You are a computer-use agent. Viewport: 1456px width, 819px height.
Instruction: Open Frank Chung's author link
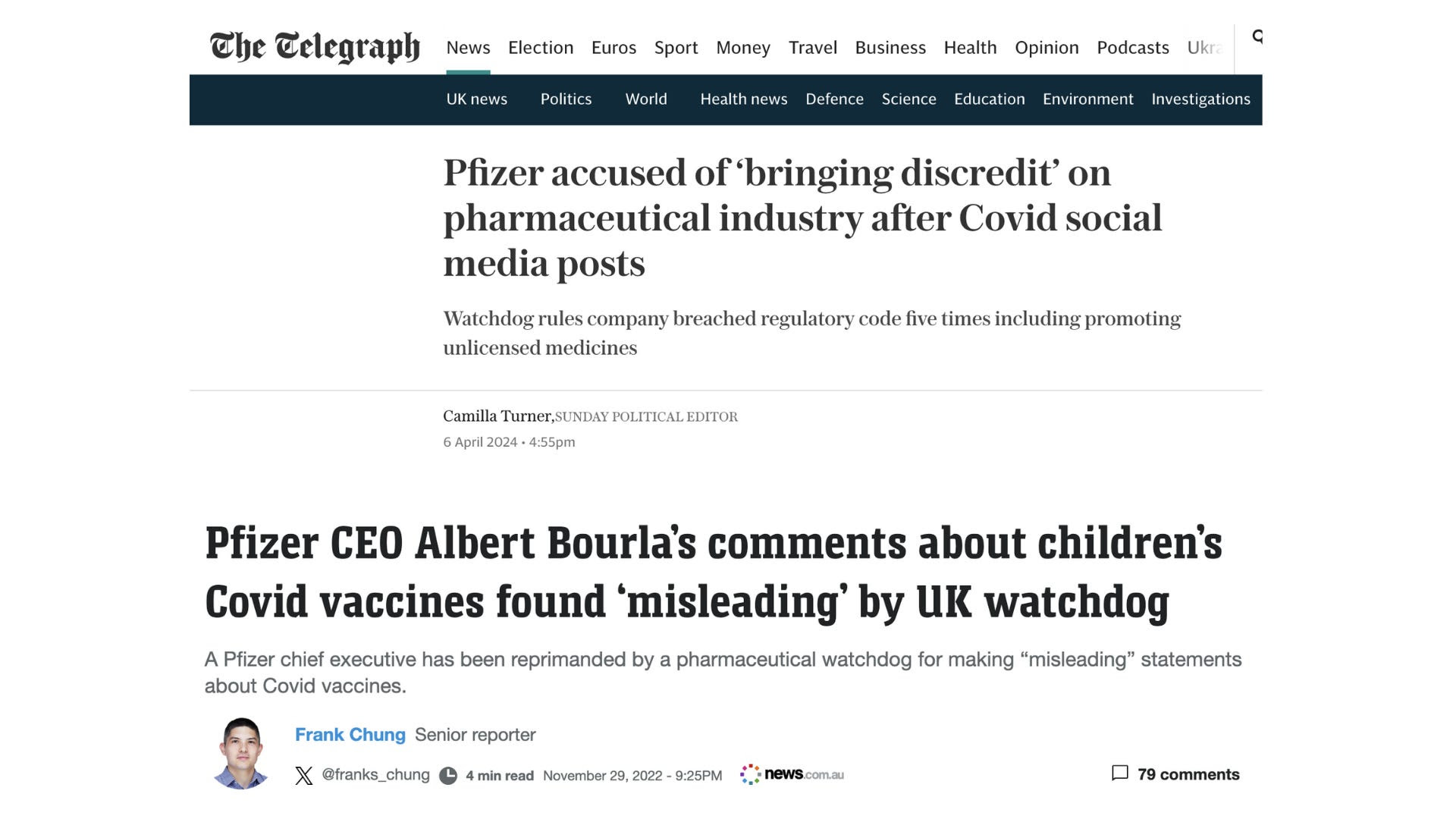click(350, 735)
